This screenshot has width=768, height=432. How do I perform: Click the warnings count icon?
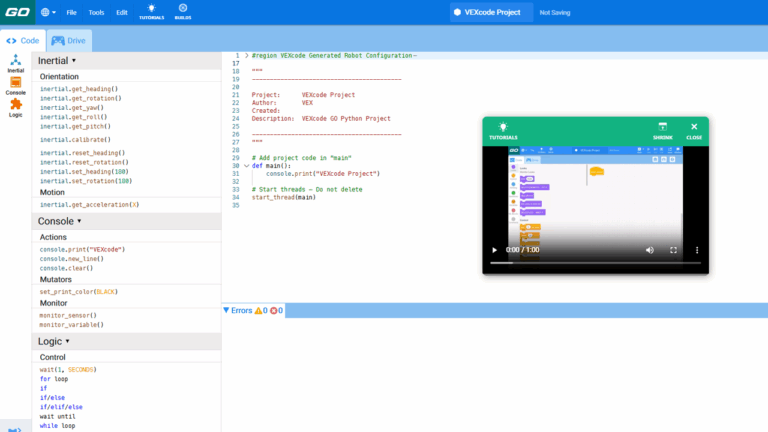[x=258, y=311]
